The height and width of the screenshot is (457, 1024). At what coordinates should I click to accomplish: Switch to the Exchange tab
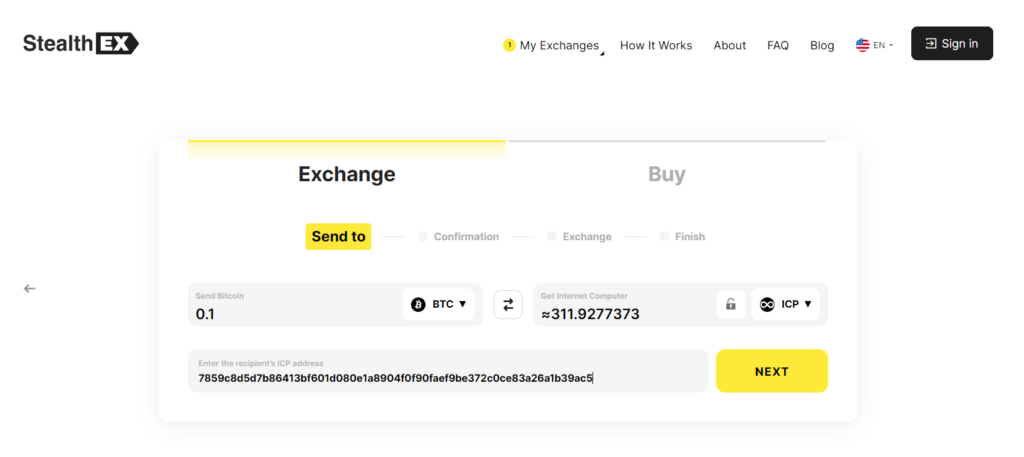[347, 174]
